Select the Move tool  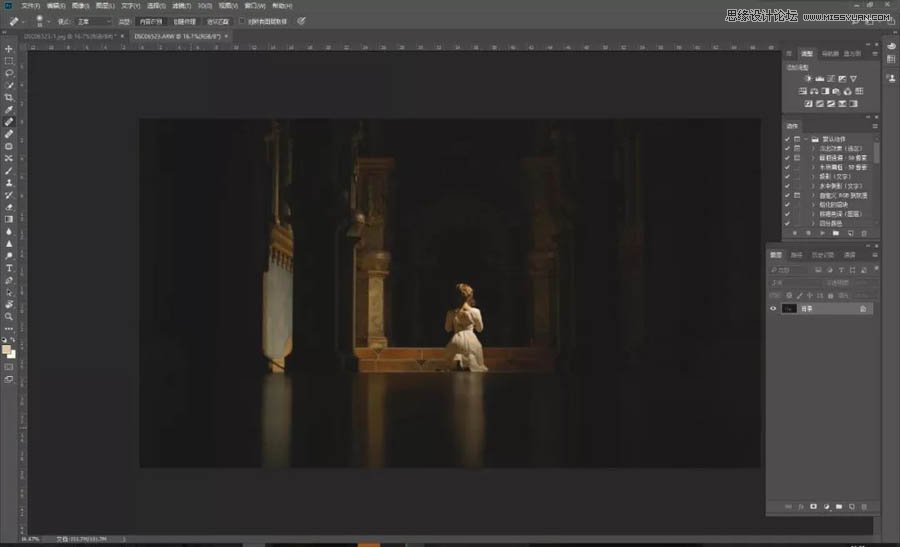pos(9,49)
